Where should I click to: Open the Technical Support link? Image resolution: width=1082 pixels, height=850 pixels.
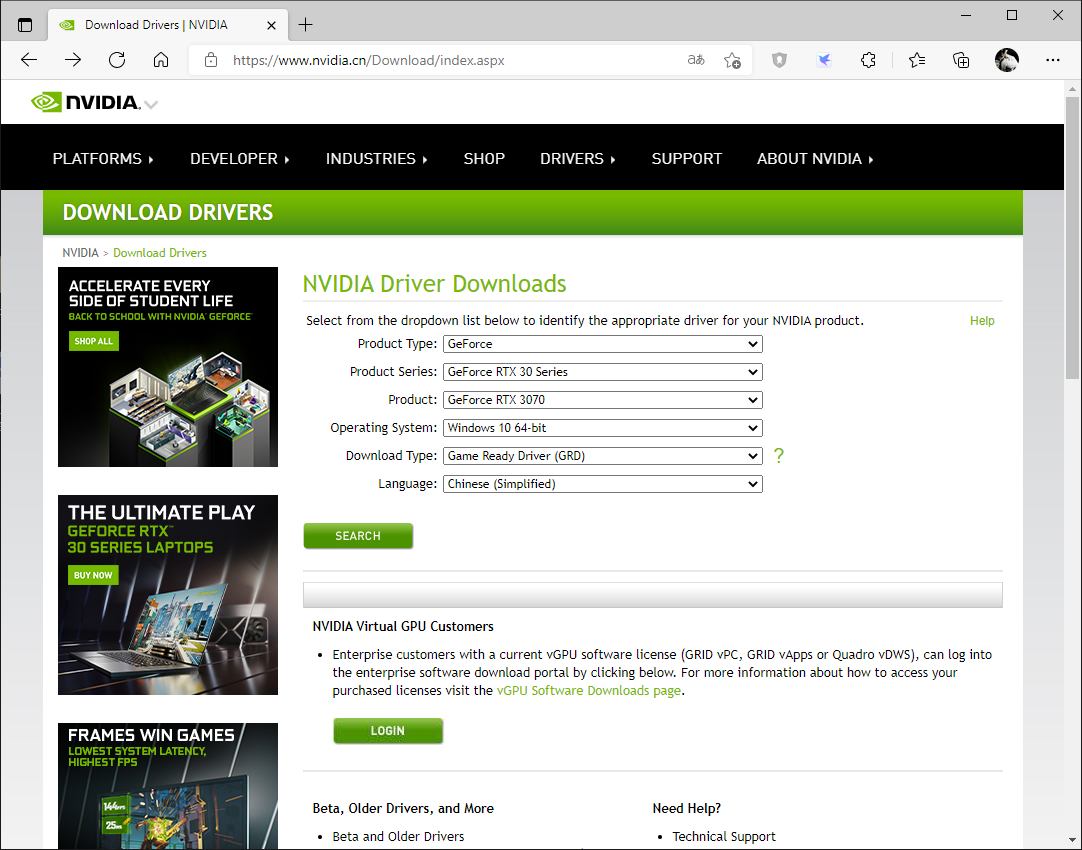click(x=724, y=836)
